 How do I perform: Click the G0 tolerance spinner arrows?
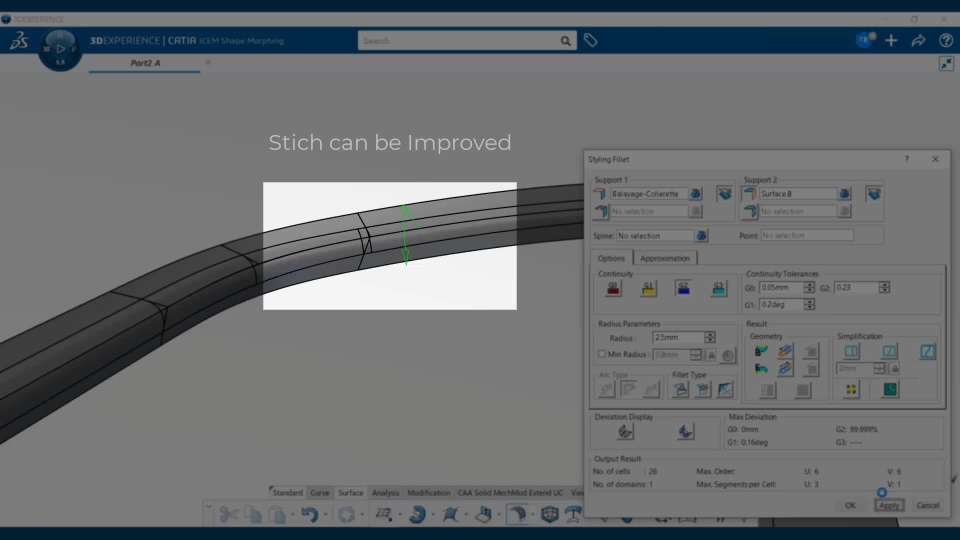(x=809, y=288)
